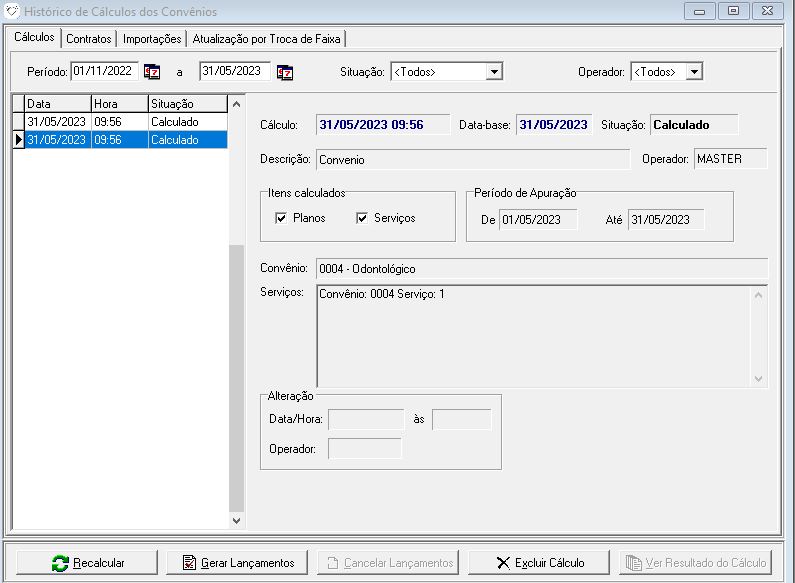Go to Atualização por Troca de Faixa tab

click(x=266, y=39)
